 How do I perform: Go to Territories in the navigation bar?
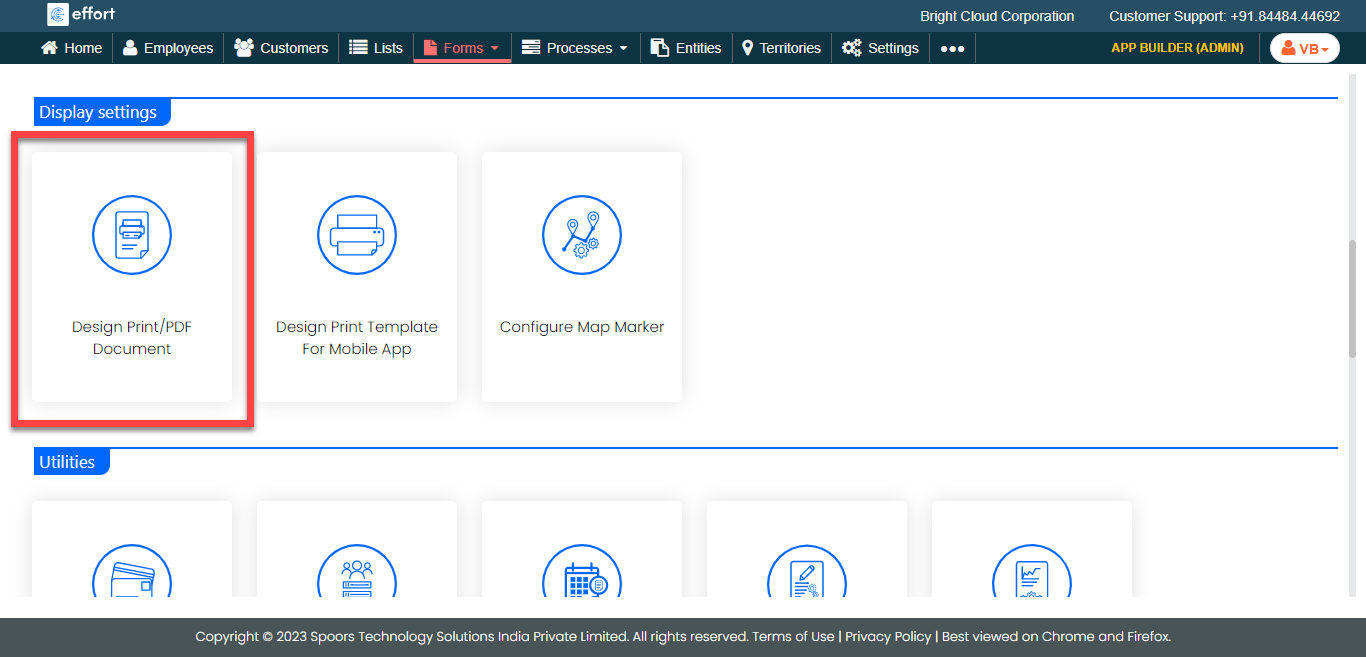click(x=781, y=48)
